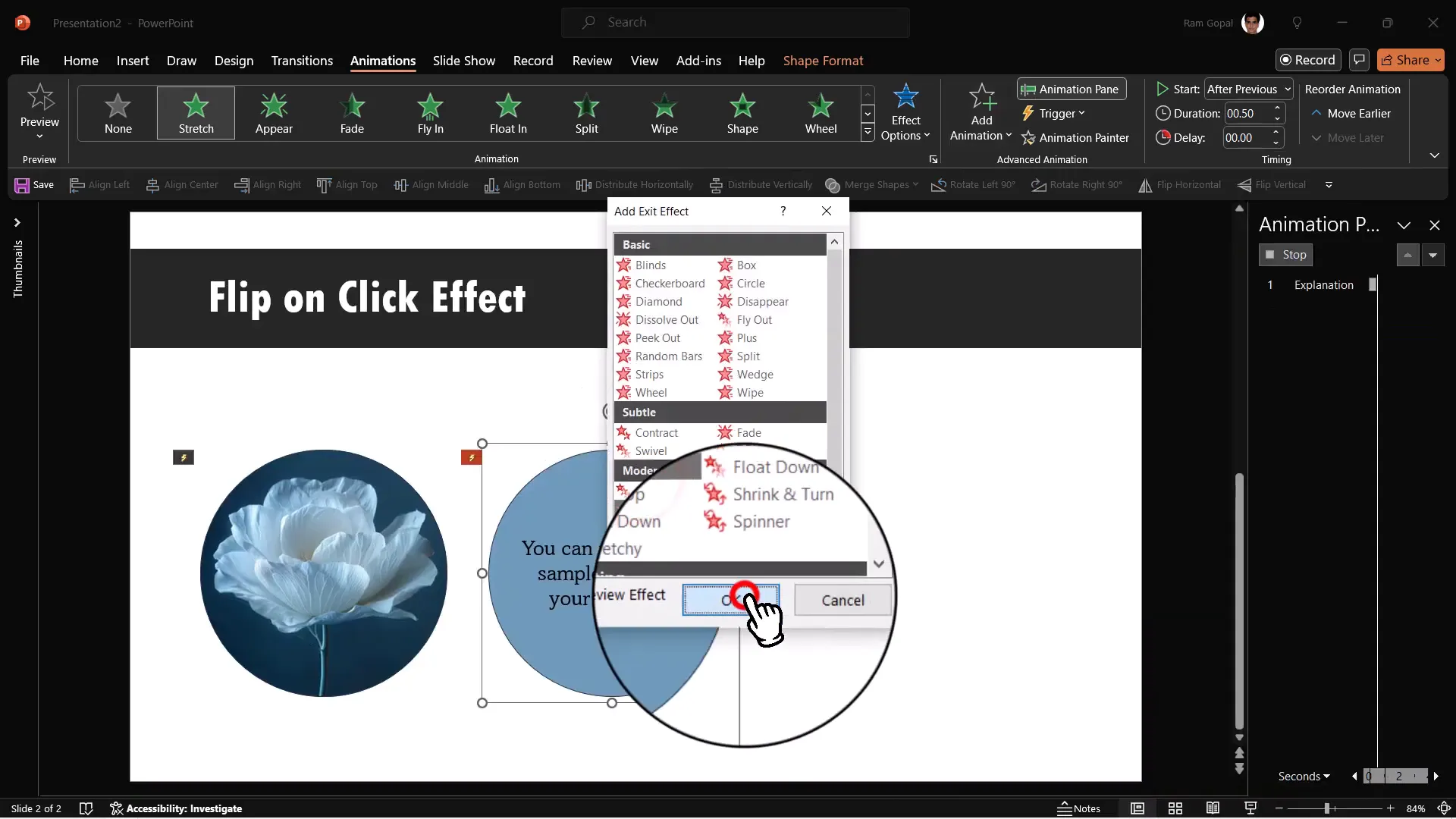1456x819 pixels.
Task: Choose the Wipe animation effect
Action: [664, 113]
